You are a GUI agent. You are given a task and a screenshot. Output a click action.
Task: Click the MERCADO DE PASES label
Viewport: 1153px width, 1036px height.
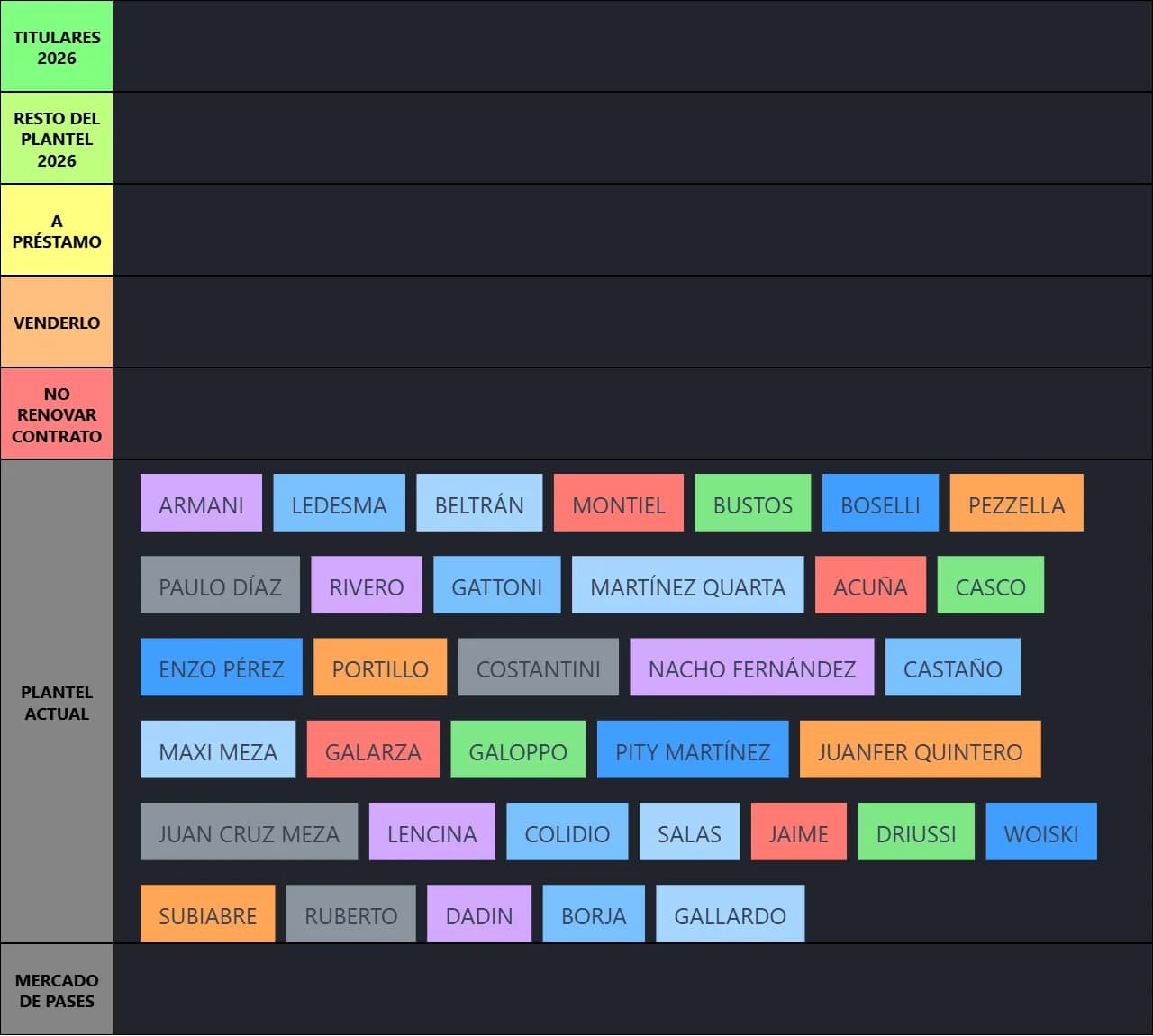click(57, 989)
